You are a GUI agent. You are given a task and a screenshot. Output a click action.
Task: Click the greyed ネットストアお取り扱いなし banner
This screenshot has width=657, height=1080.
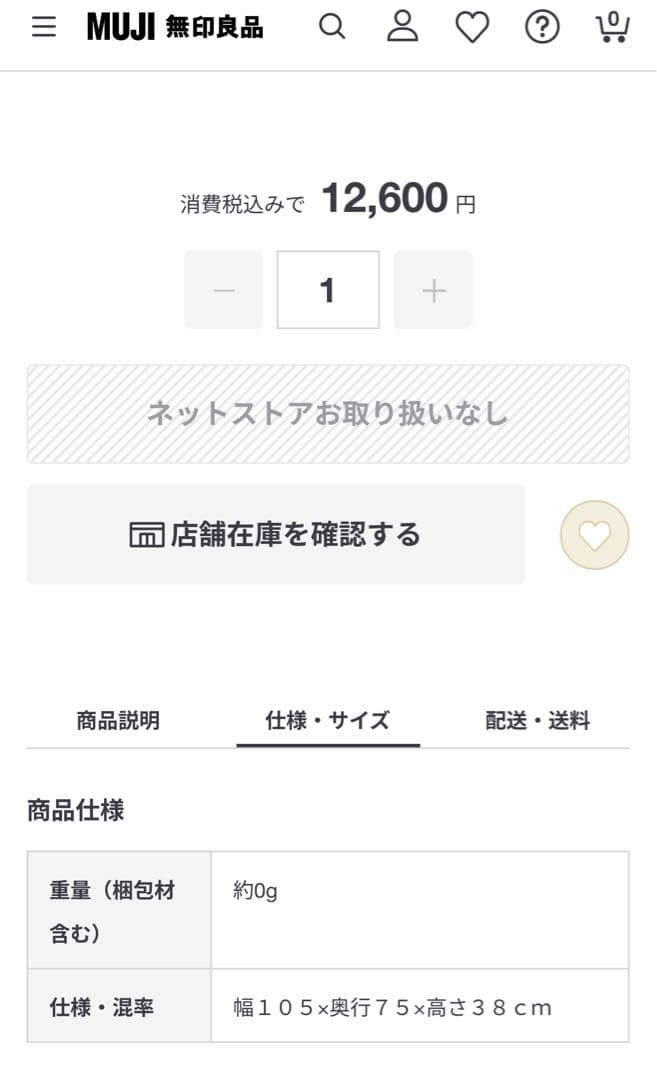[328, 413]
